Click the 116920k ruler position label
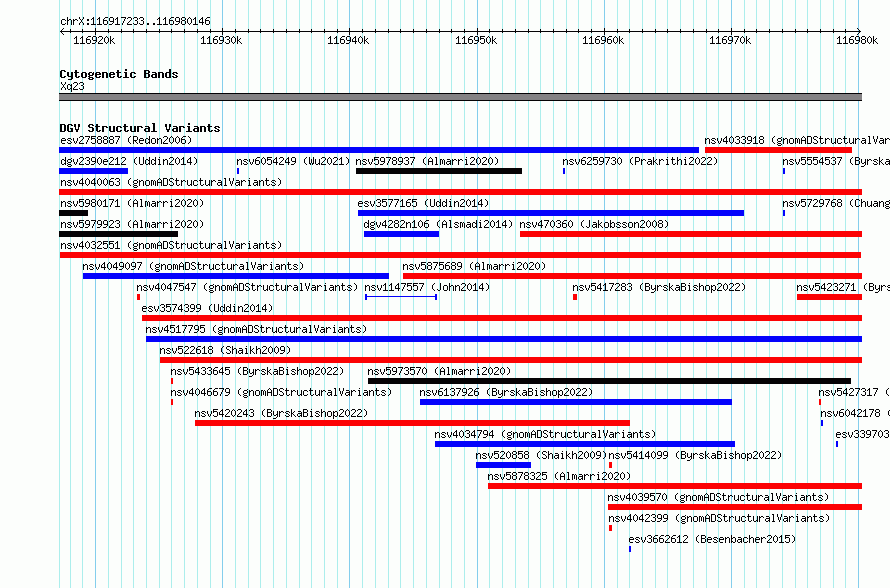Image resolution: width=890 pixels, height=588 pixels. click(94, 40)
